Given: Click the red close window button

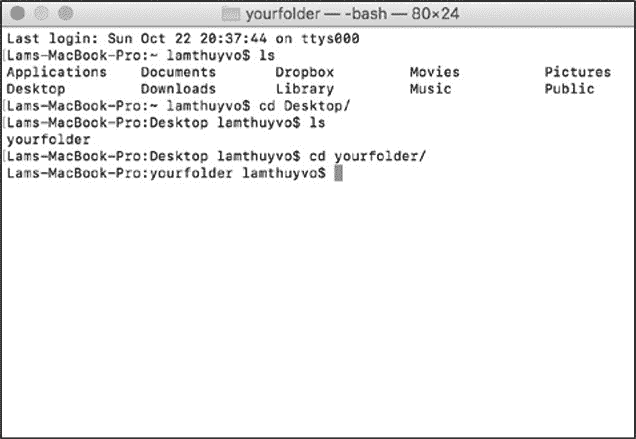Looking at the screenshot, I should click(x=17, y=15).
